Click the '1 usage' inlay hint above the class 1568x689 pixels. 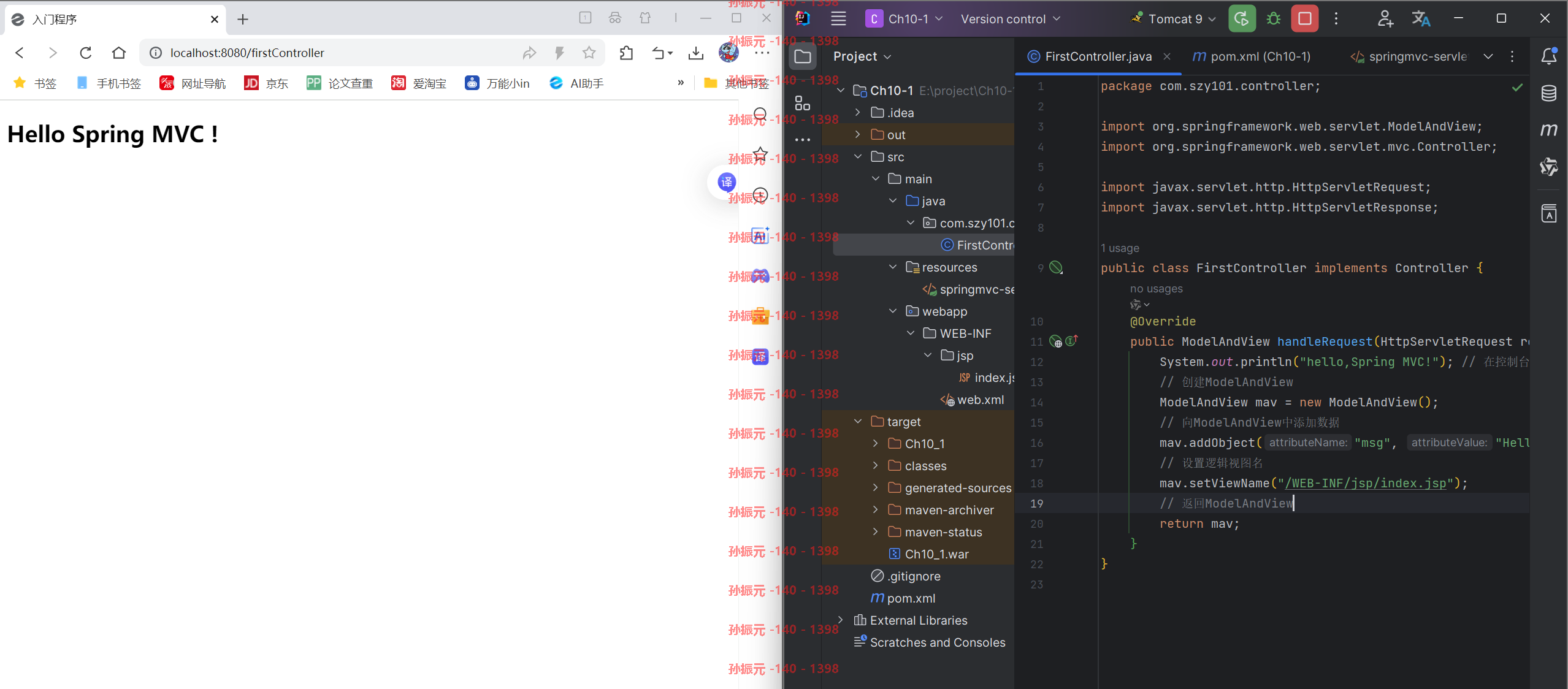coord(1120,248)
